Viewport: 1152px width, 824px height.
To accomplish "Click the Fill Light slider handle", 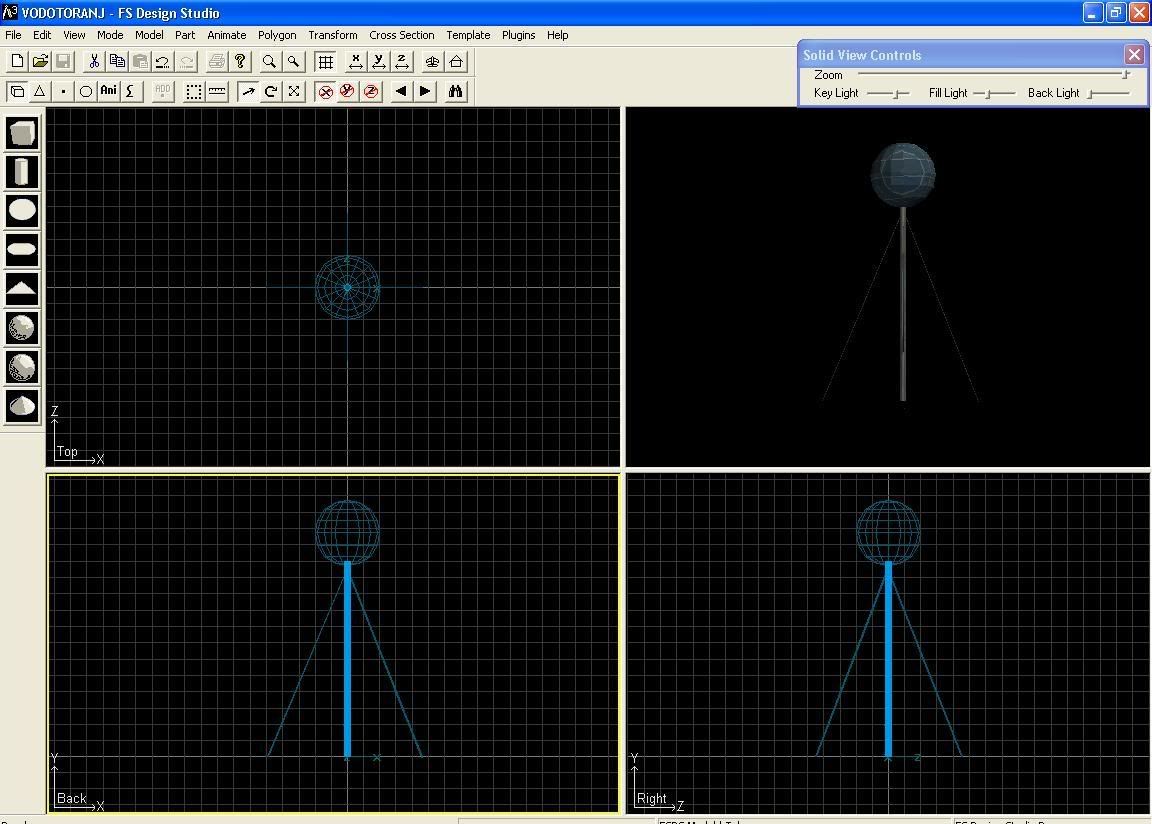I will (988, 93).
